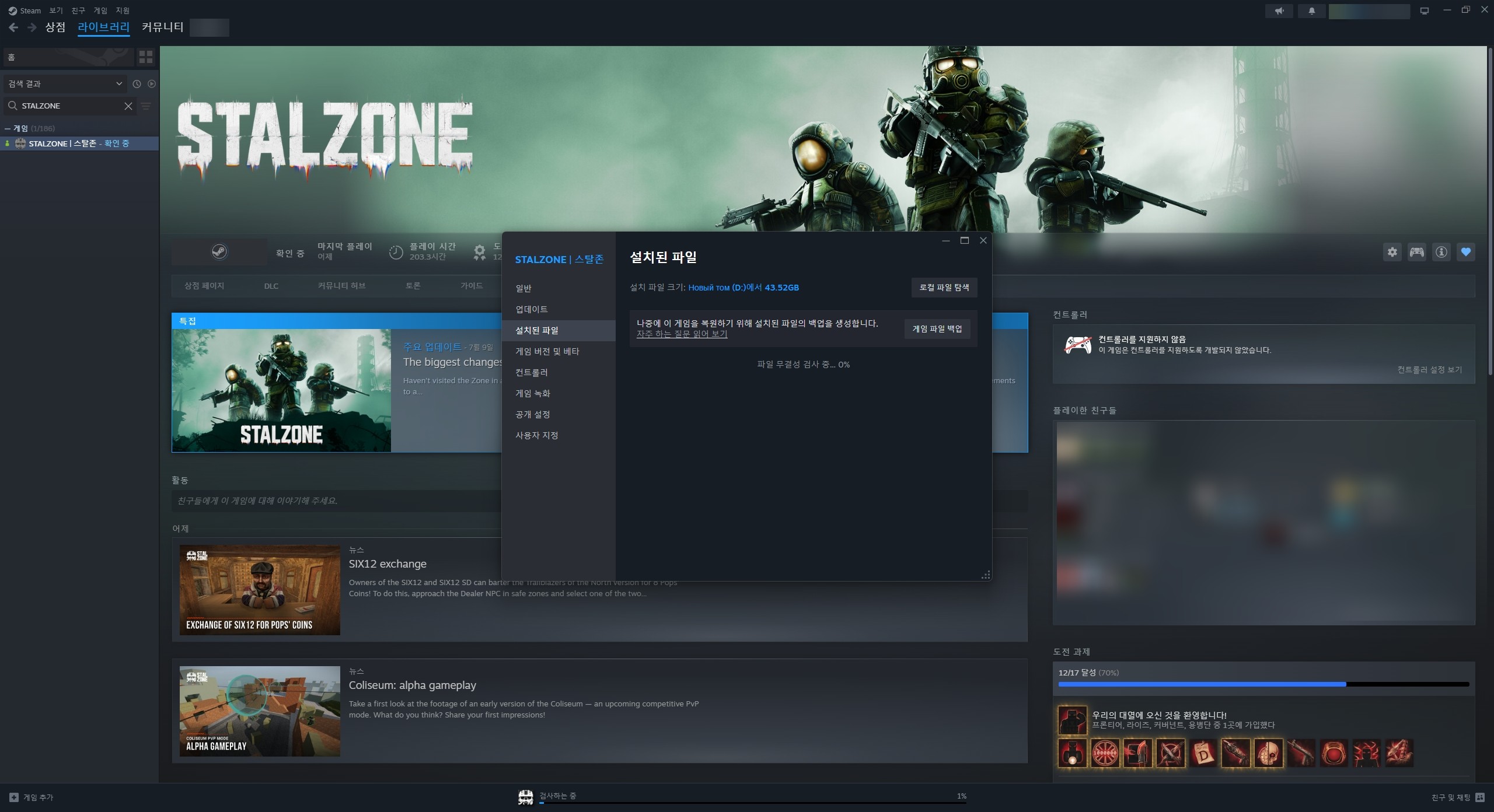Click the STALZONE download icon in bottom bar
1494x812 pixels.
(x=525, y=797)
